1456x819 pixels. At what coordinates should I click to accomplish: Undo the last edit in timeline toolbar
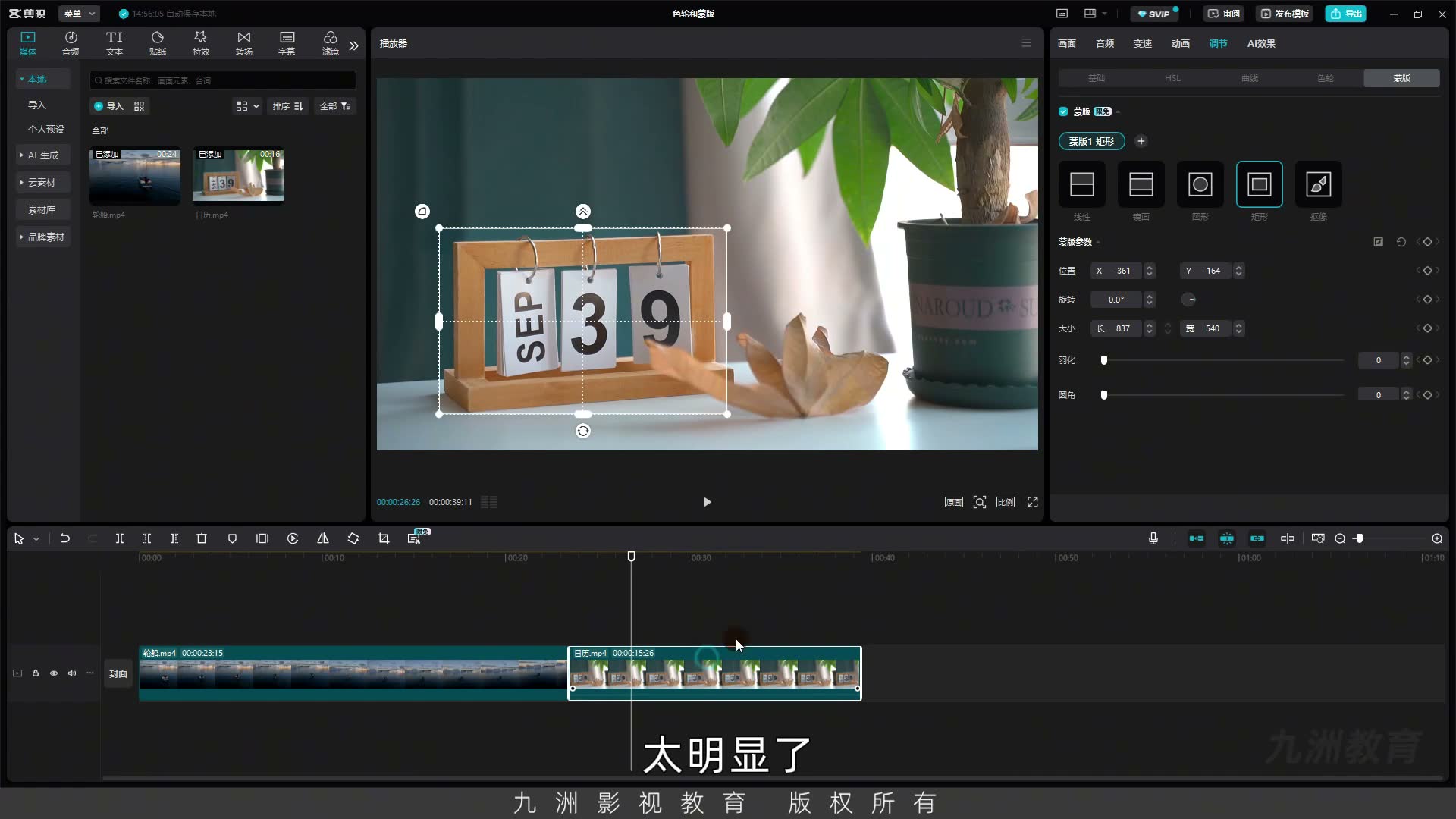[65, 538]
